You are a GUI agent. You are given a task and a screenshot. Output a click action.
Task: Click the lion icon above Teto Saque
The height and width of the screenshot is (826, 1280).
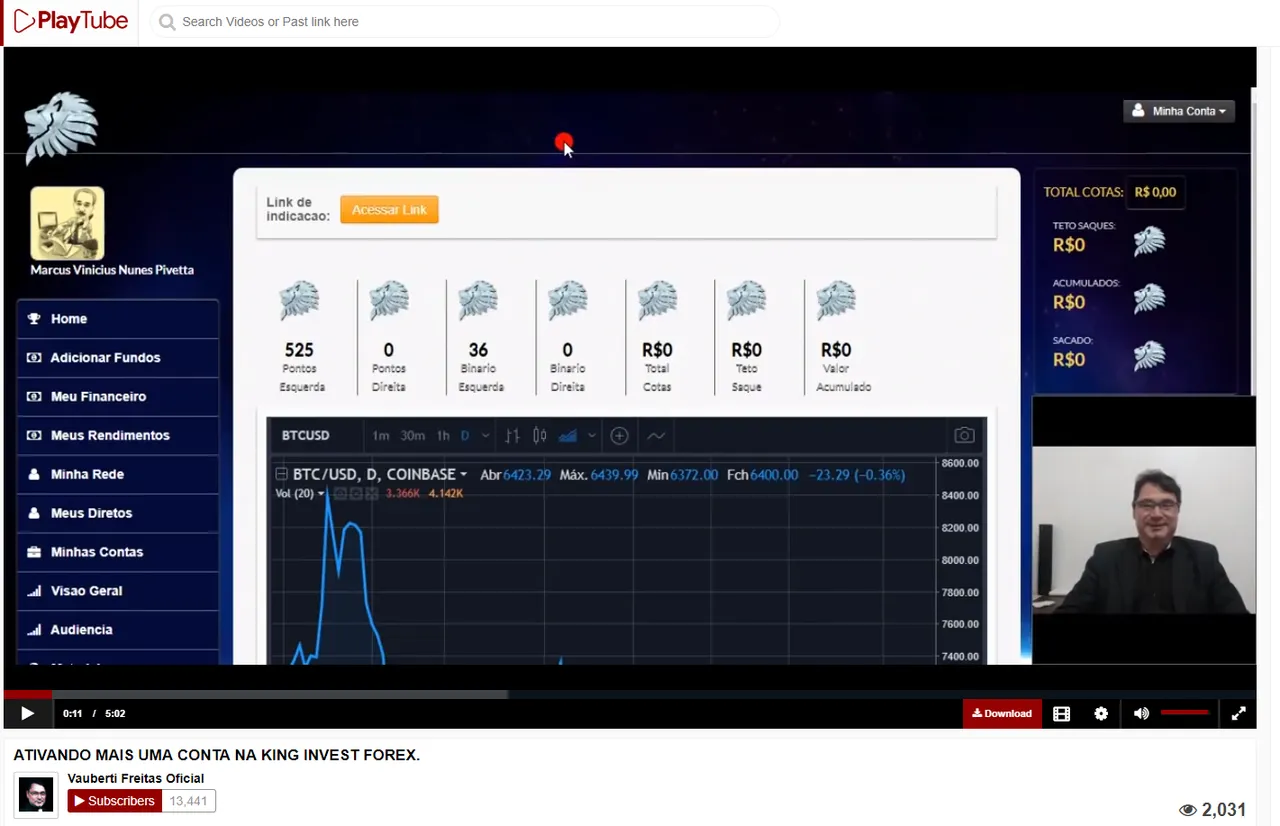click(747, 300)
